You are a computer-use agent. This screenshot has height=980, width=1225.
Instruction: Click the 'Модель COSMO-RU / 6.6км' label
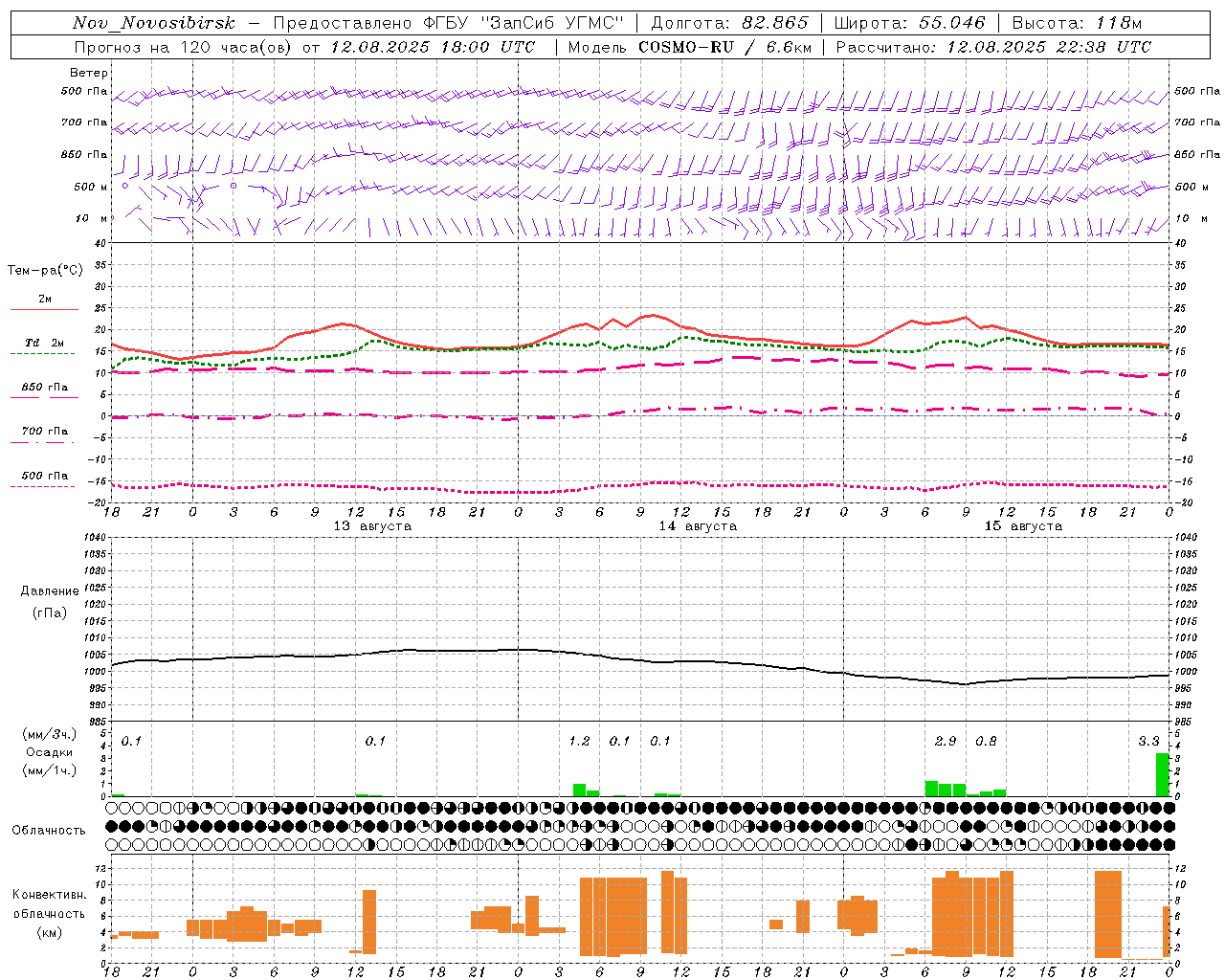[689, 47]
